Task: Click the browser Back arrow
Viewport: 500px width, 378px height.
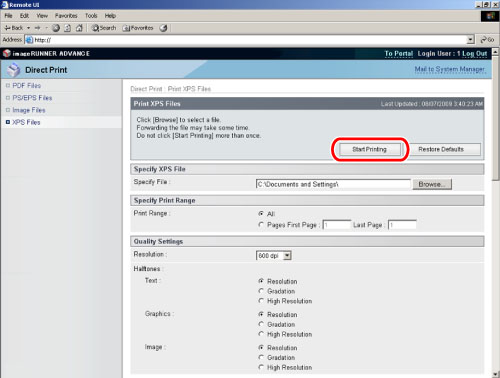Action: click(x=14, y=28)
